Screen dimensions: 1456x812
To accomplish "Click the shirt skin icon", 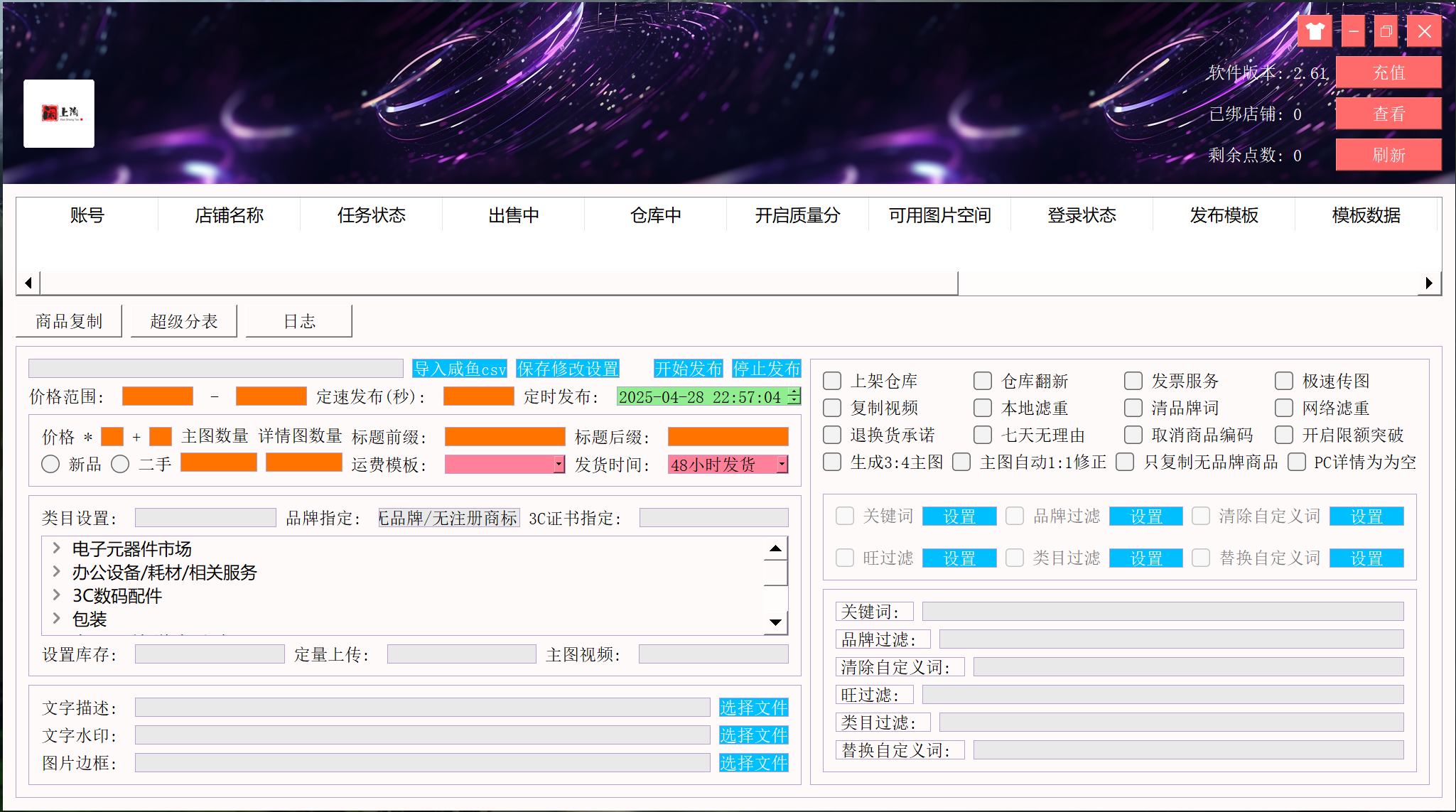I will pos(1314,32).
